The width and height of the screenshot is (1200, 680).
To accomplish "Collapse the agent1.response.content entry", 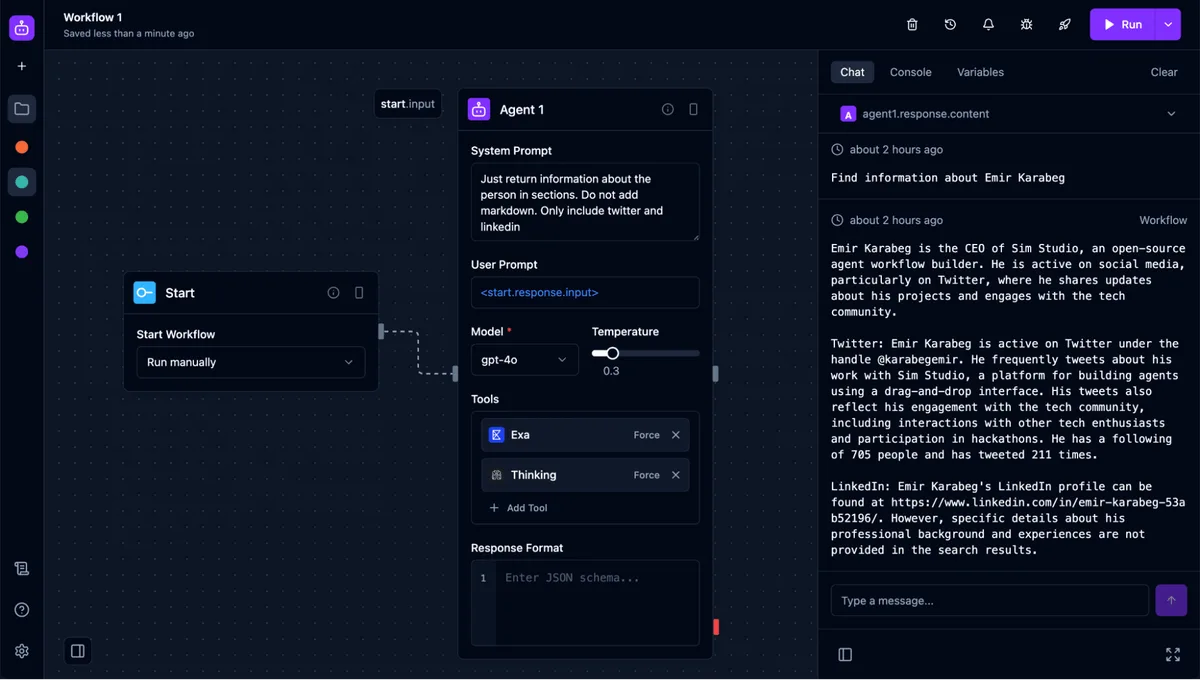I will click(1171, 114).
